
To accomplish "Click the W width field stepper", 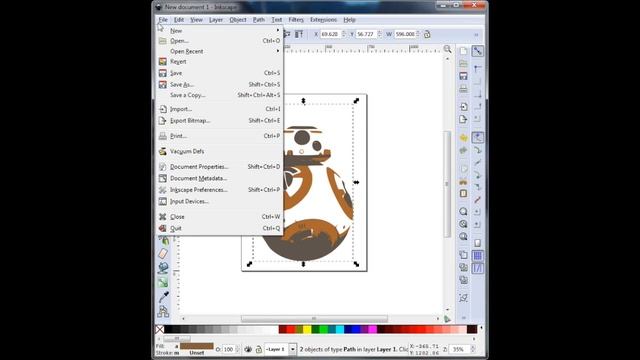I will 418,34.
